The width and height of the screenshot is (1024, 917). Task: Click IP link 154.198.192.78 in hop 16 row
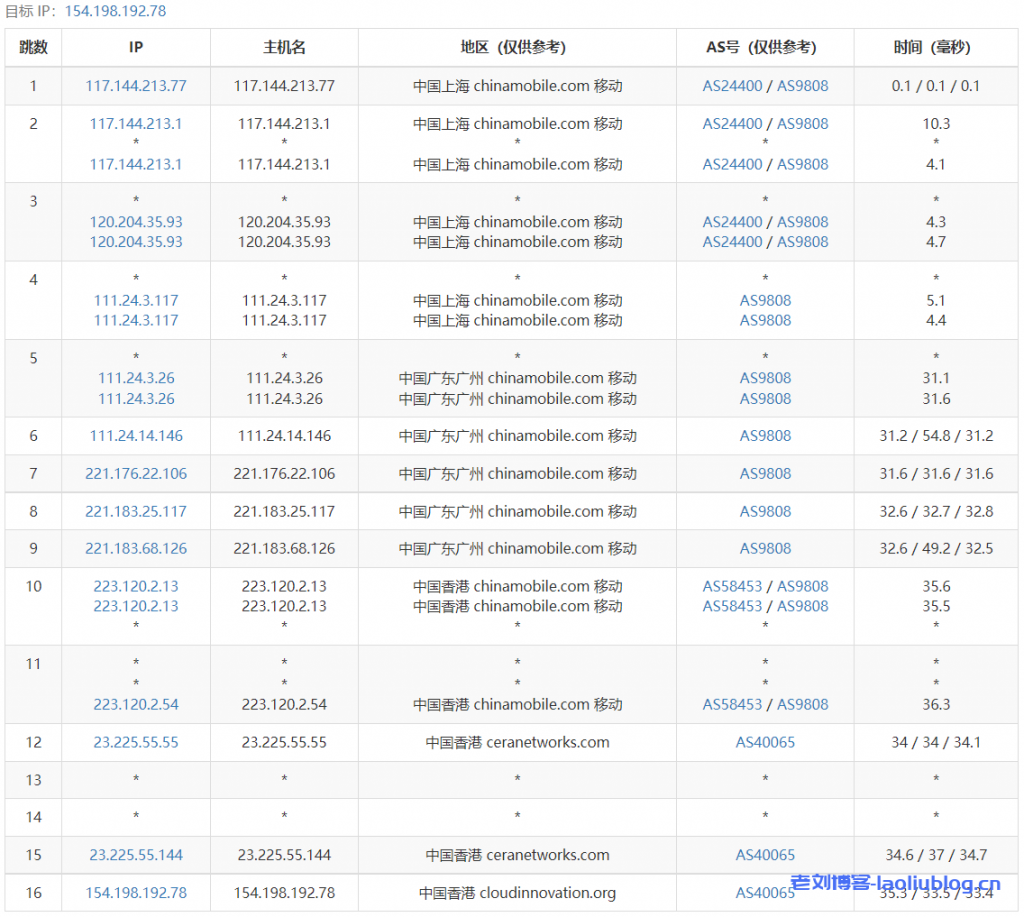[136, 893]
